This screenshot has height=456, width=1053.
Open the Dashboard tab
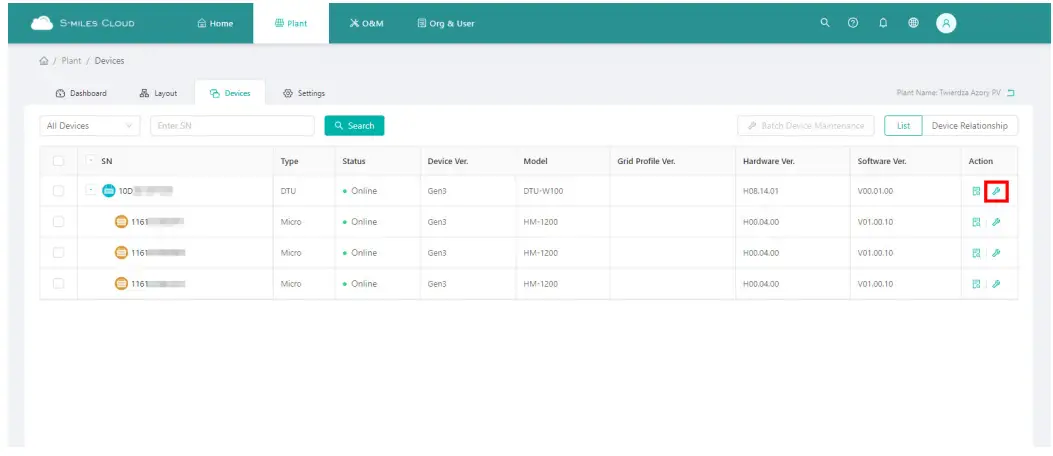pos(81,93)
